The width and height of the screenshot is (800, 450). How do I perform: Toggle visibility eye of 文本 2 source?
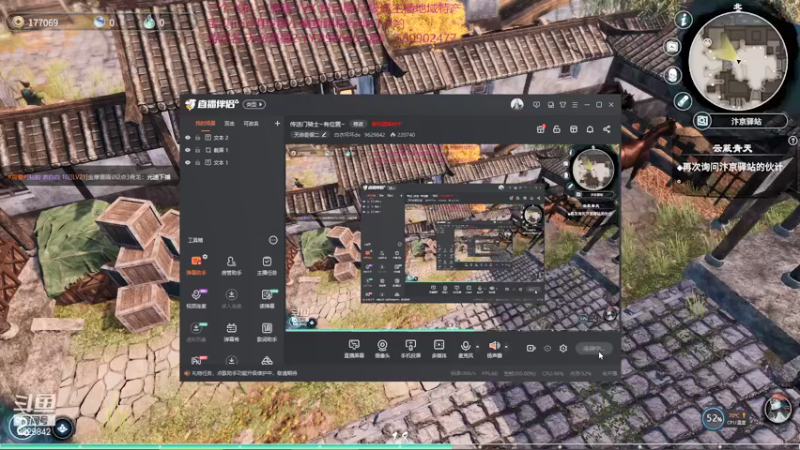click(188, 138)
